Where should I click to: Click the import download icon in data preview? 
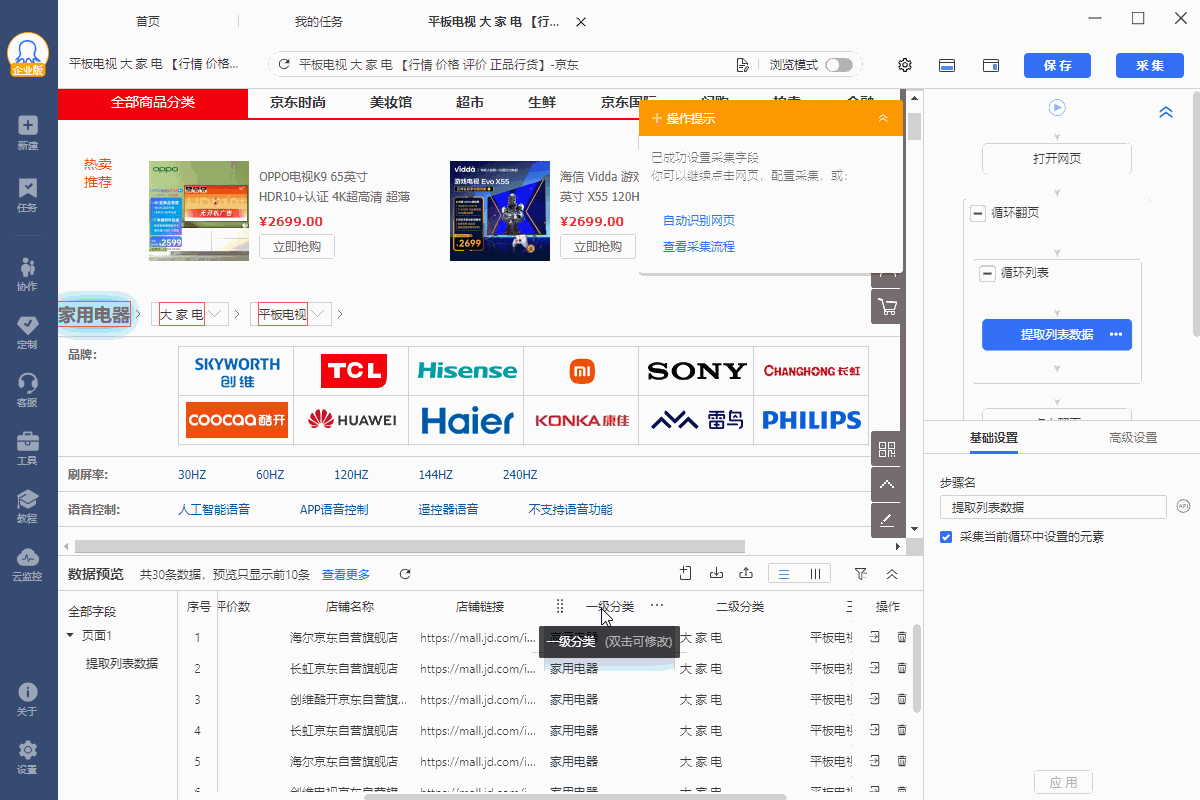pos(716,573)
